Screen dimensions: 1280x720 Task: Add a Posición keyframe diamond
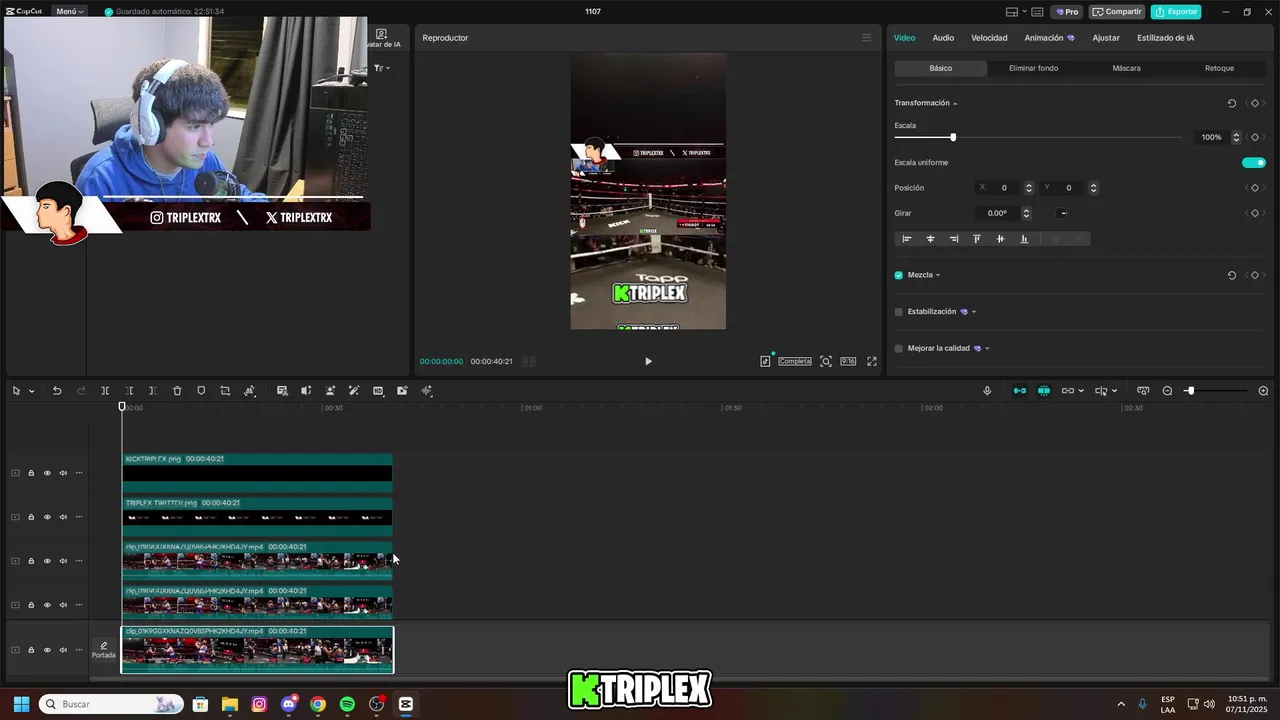tap(1255, 188)
